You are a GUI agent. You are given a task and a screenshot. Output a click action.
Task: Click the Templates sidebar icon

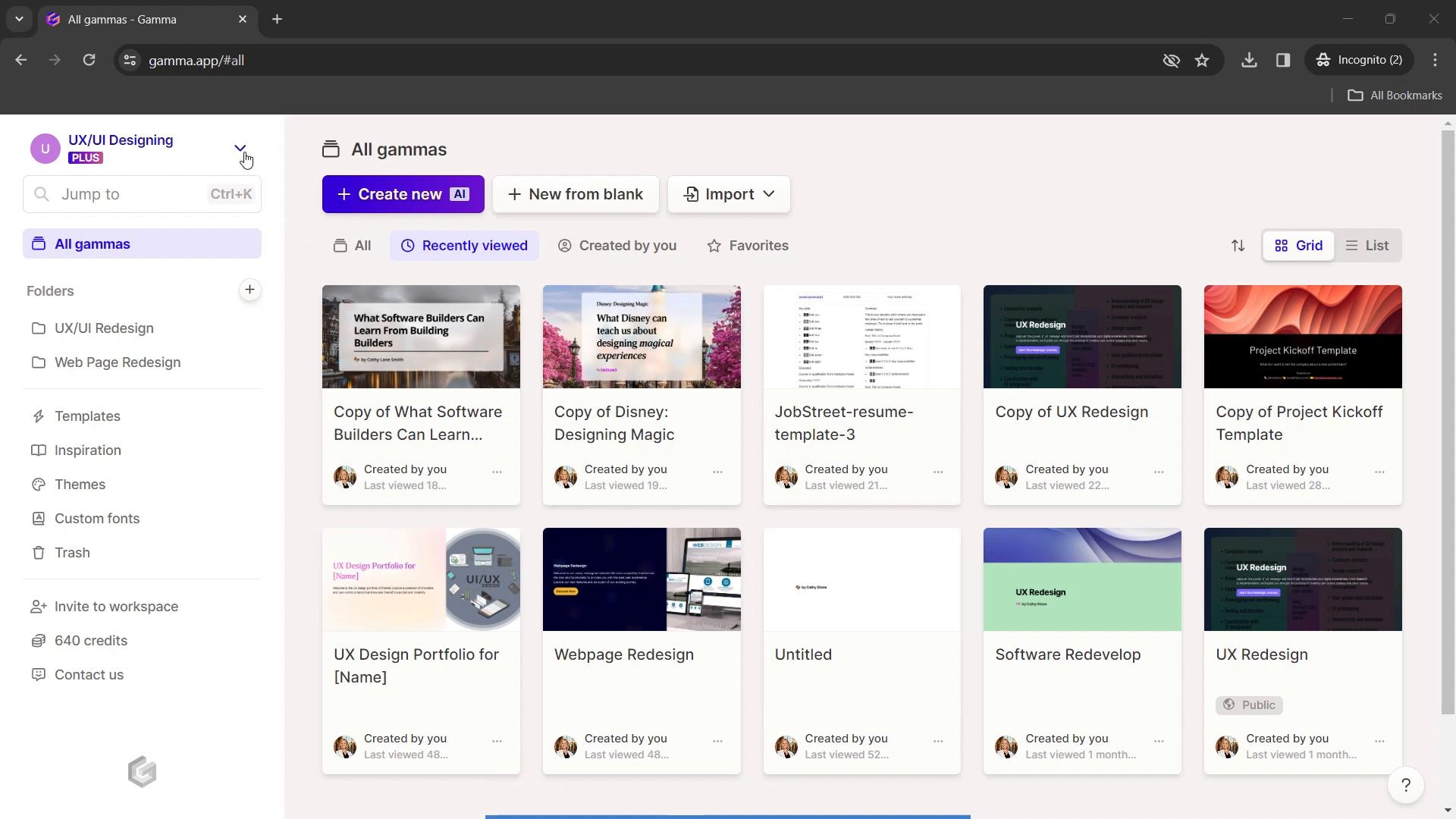click(38, 415)
